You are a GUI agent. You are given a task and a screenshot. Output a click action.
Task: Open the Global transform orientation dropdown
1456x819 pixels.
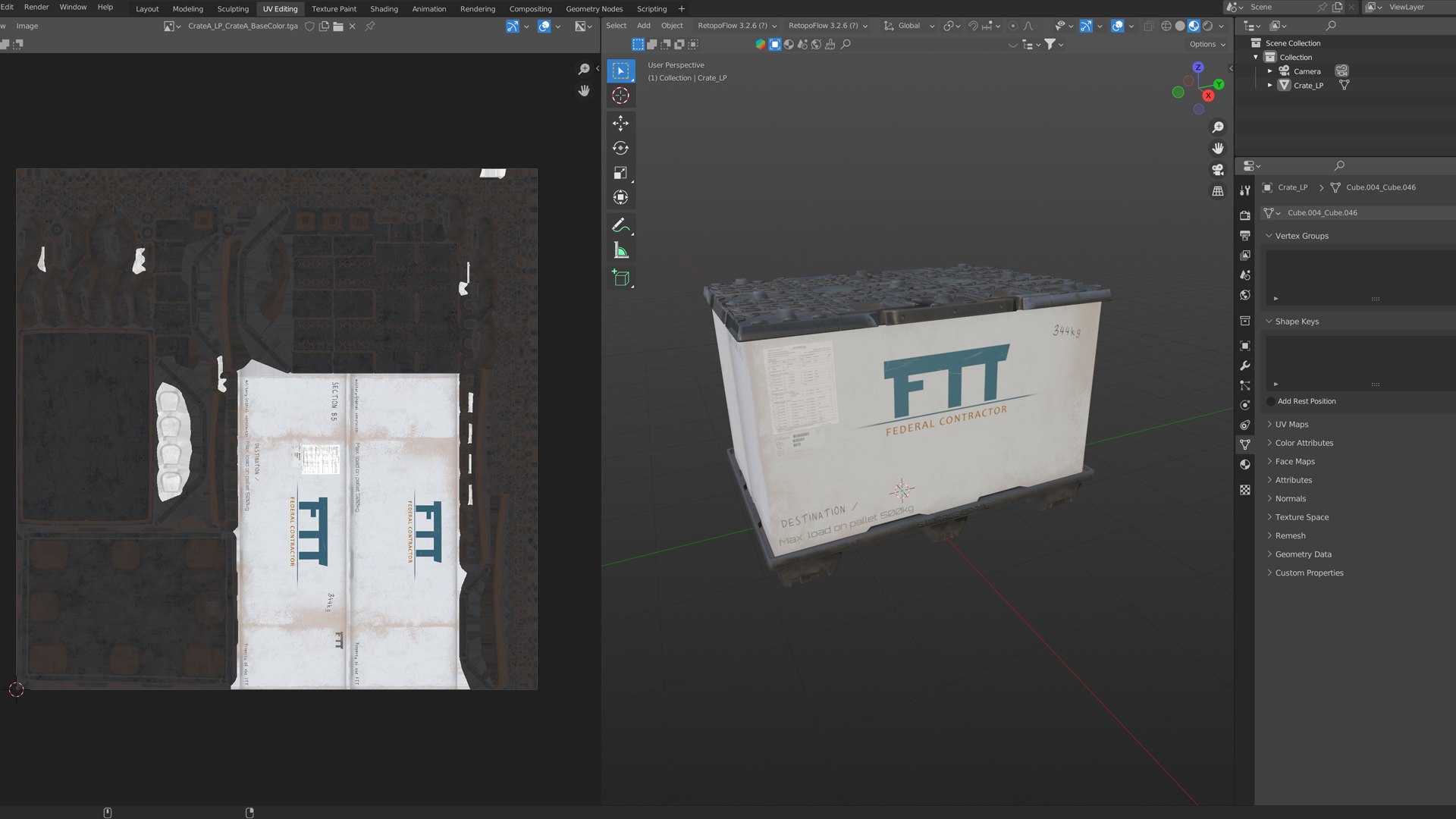(x=909, y=26)
